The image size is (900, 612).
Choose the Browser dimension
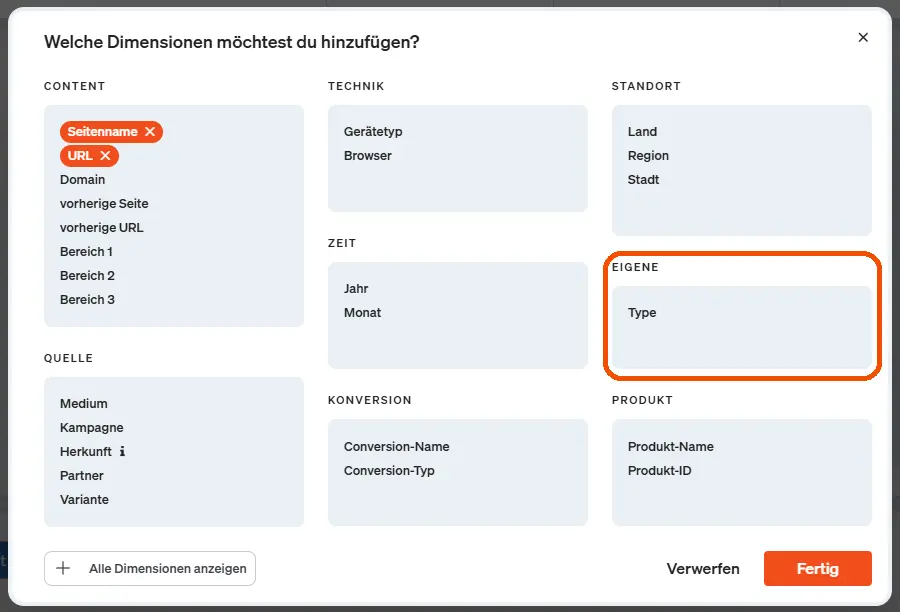[x=368, y=156]
